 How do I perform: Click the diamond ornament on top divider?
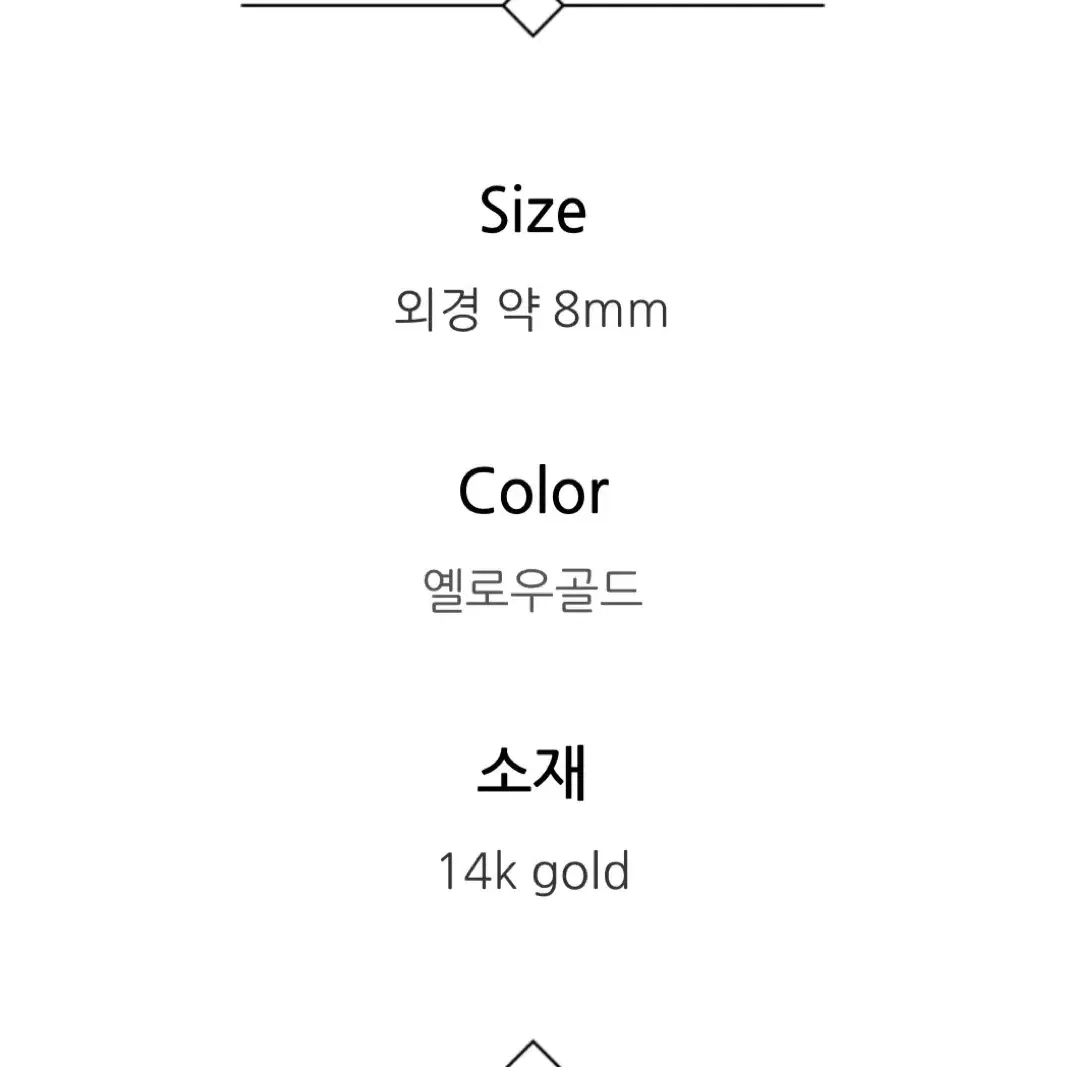coord(533,16)
